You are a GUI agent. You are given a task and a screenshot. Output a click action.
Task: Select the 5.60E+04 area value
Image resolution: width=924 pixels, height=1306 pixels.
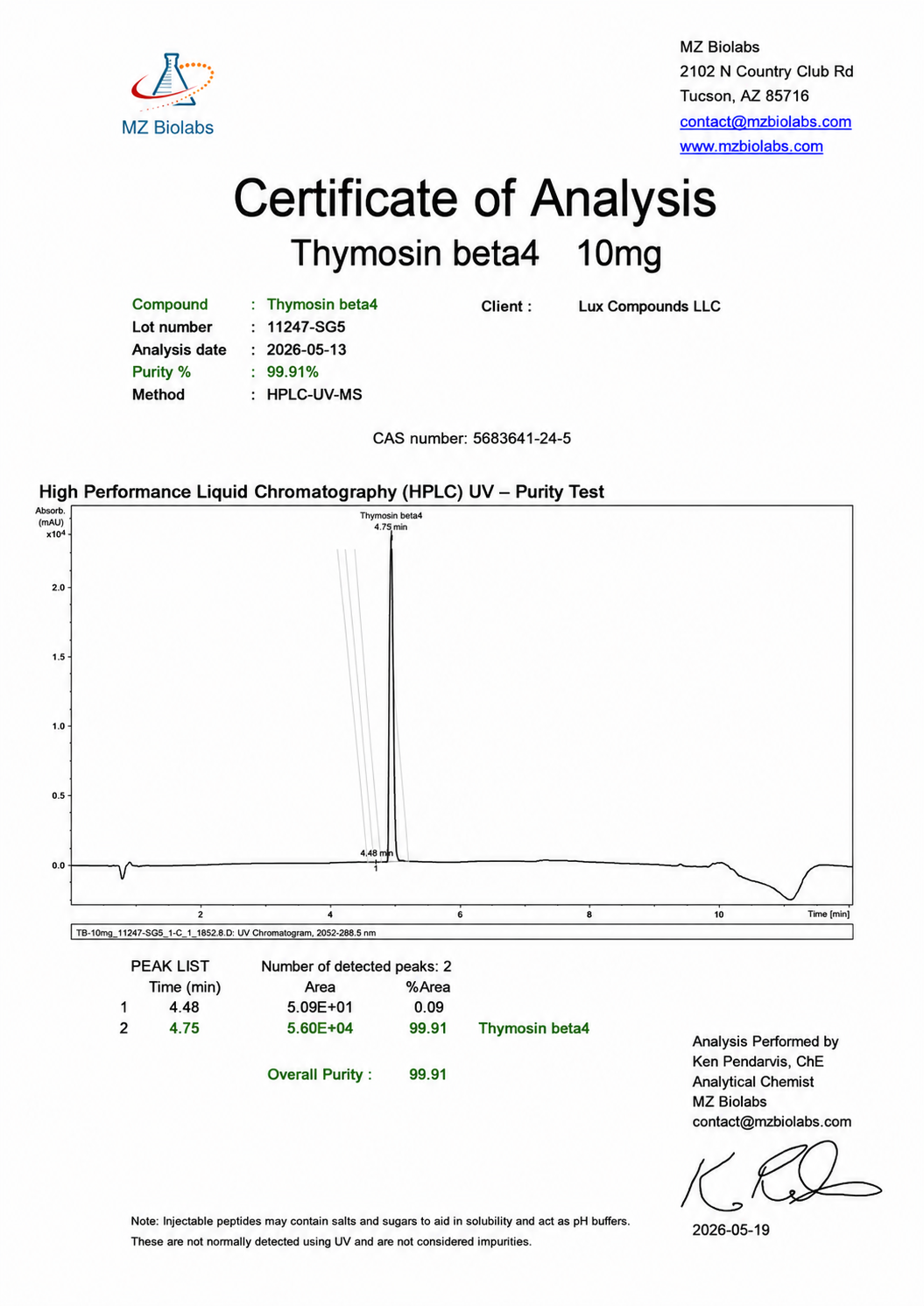coord(320,1028)
